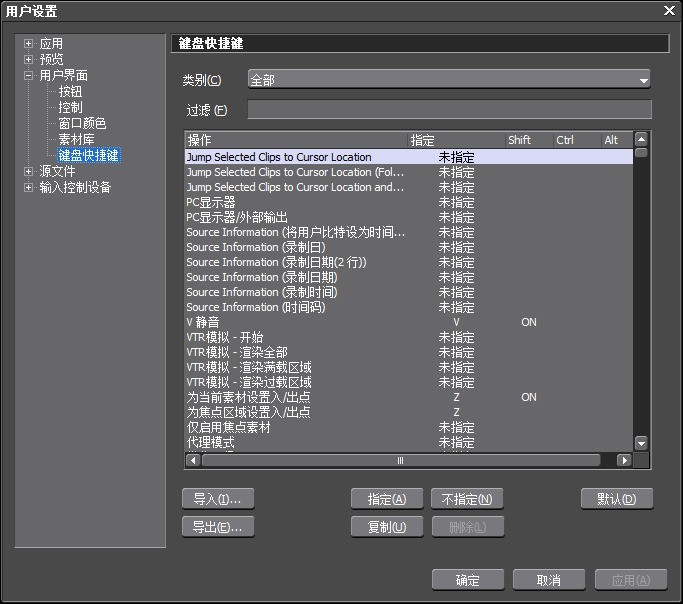Image resolution: width=683 pixels, height=604 pixels.
Task: Select 按钮 in the settings tree
Action: tap(70, 92)
